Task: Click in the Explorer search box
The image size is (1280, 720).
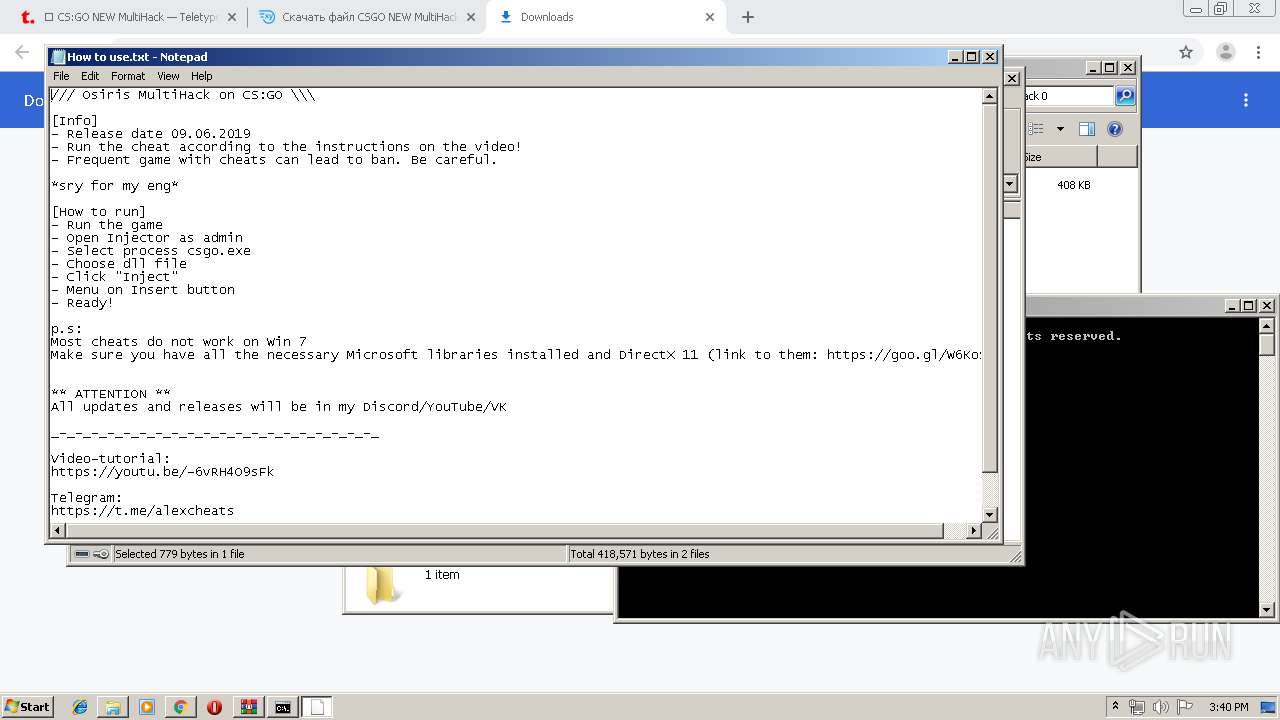Action: tap(1068, 96)
